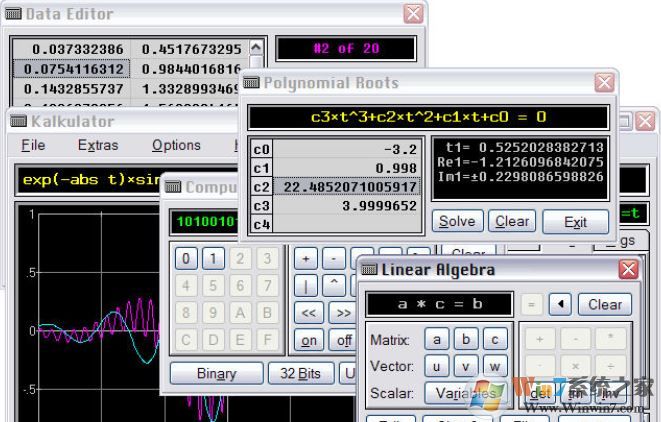Image resolution: width=661 pixels, height=422 pixels.
Task: Click the Polynomial Roots title bar icon
Action: [x=251, y=83]
